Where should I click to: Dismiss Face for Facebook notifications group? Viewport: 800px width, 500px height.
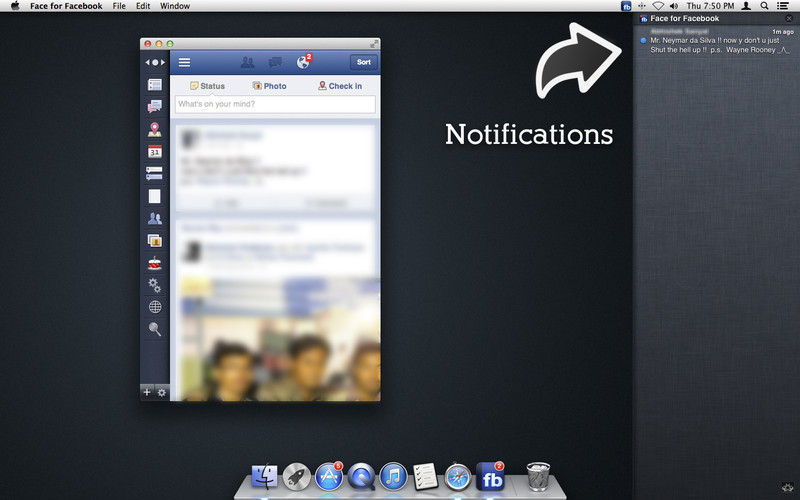coord(789,18)
